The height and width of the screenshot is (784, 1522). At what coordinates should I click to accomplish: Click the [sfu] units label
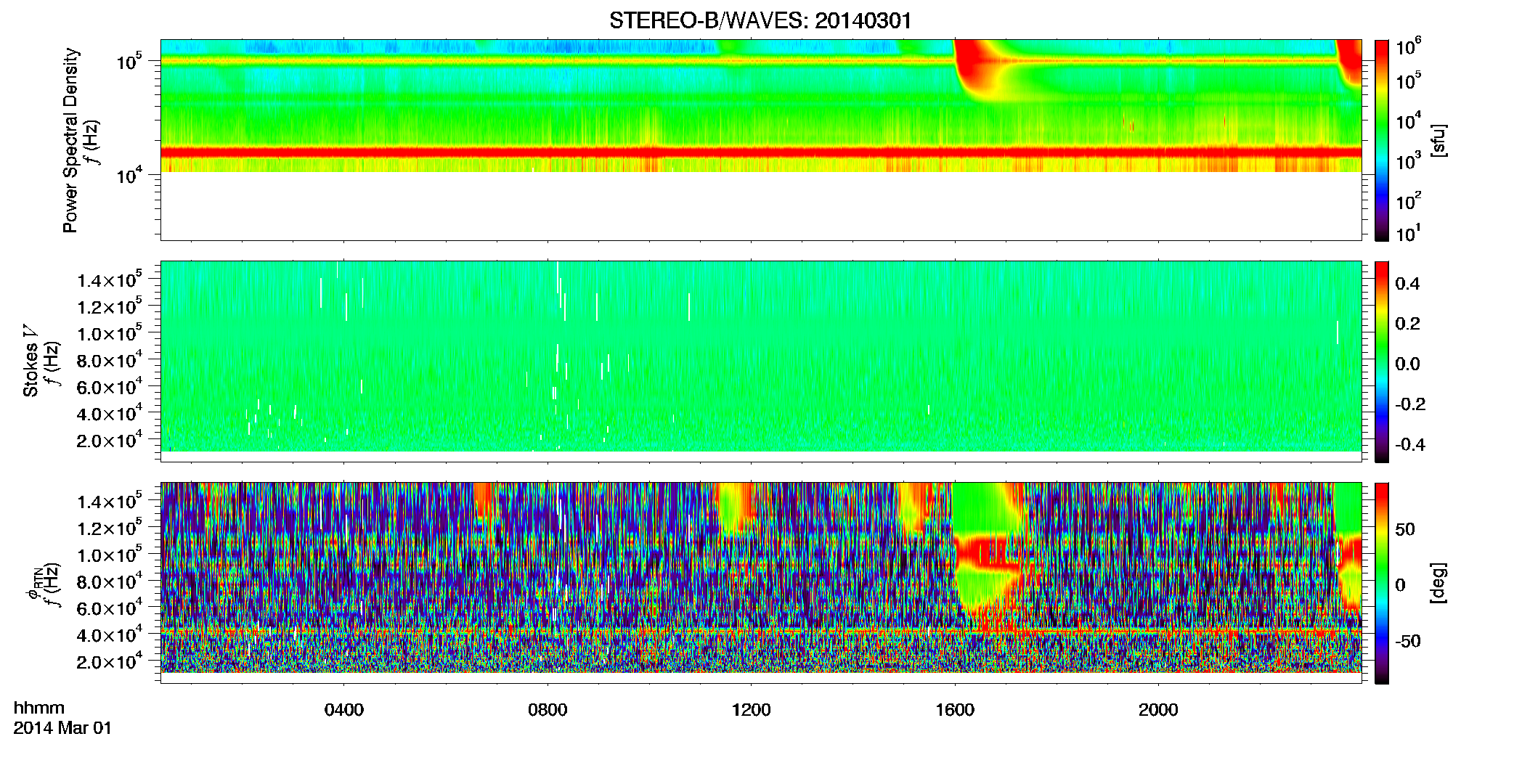click(1438, 140)
